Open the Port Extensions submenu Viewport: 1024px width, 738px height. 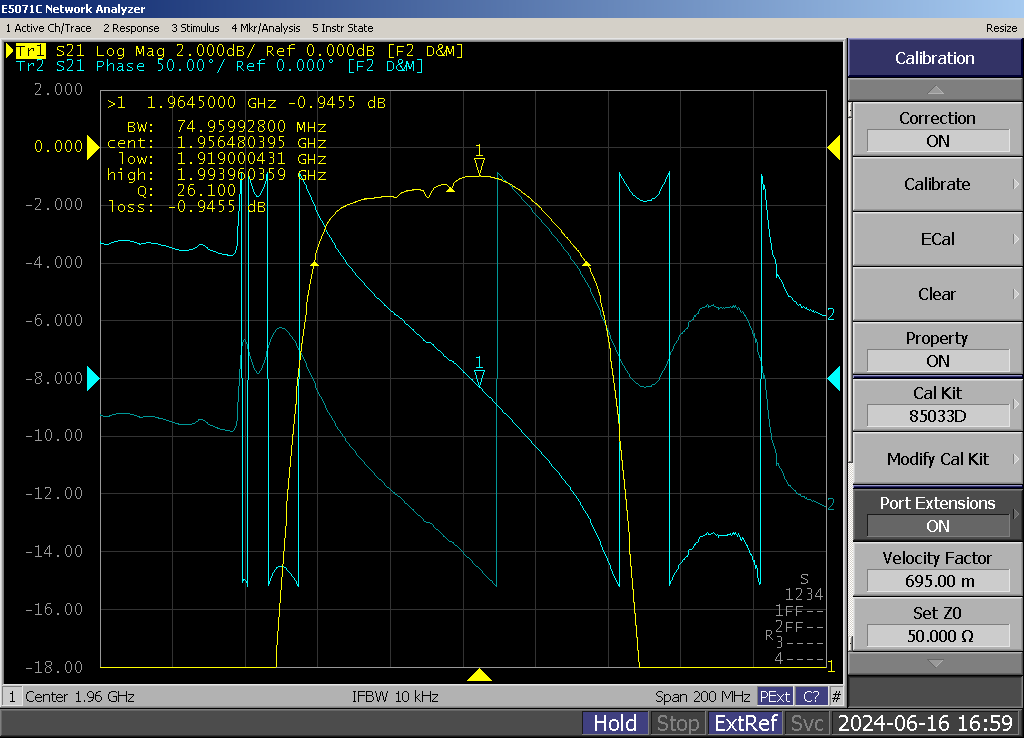tap(936, 514)
